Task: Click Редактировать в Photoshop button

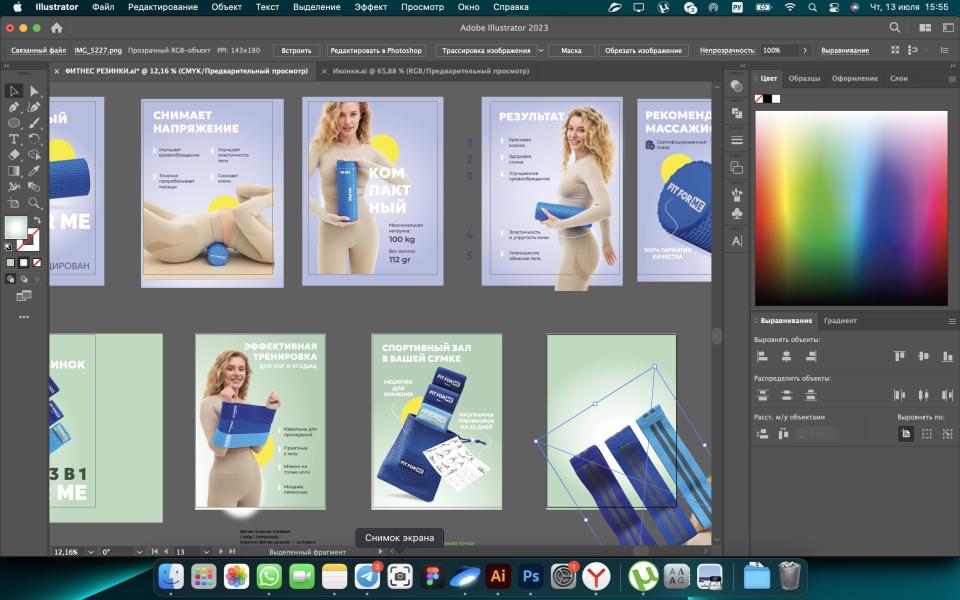Action: tap(376, 50)
